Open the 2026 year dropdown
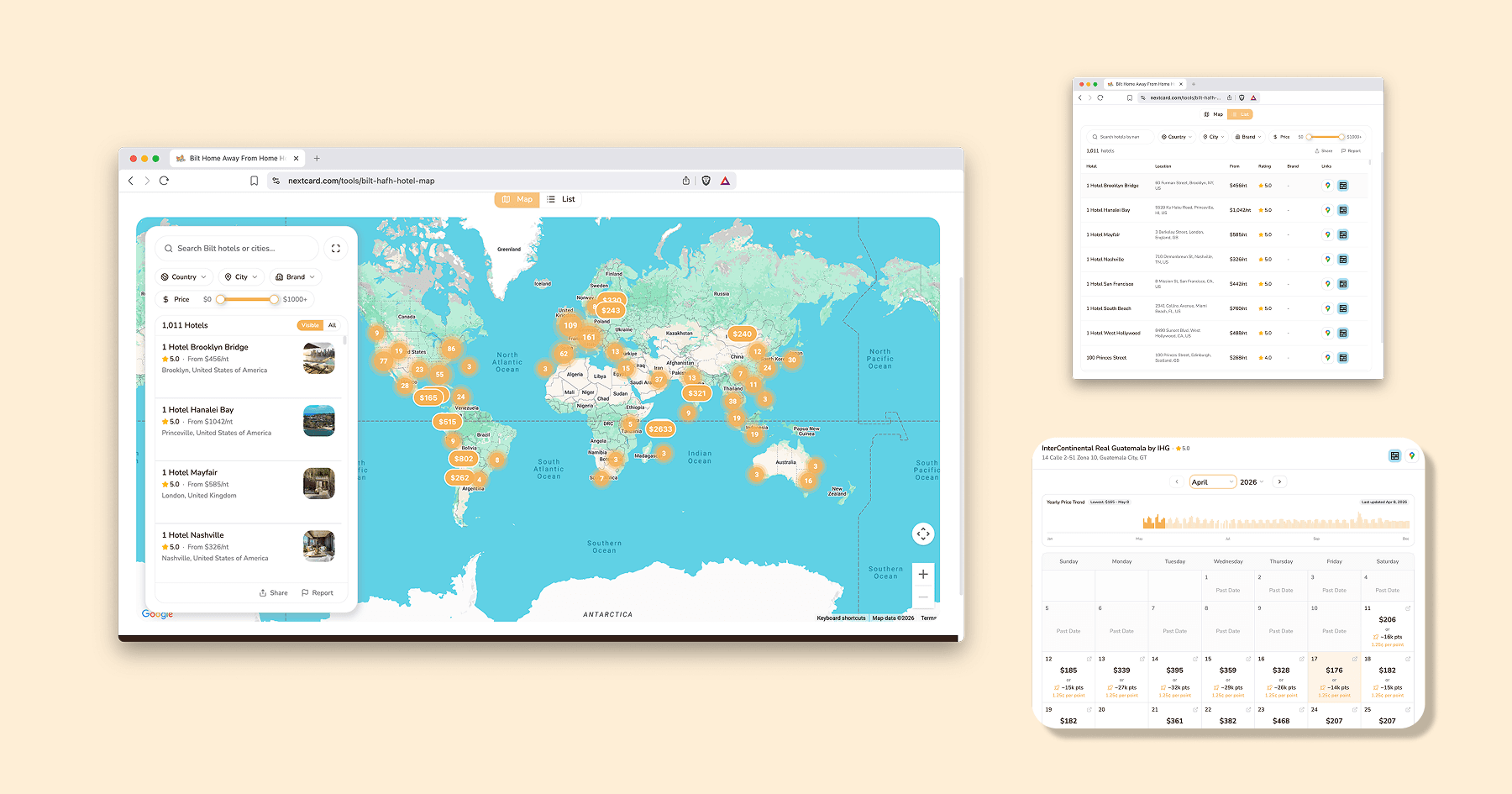 (x=1252, y=482)
